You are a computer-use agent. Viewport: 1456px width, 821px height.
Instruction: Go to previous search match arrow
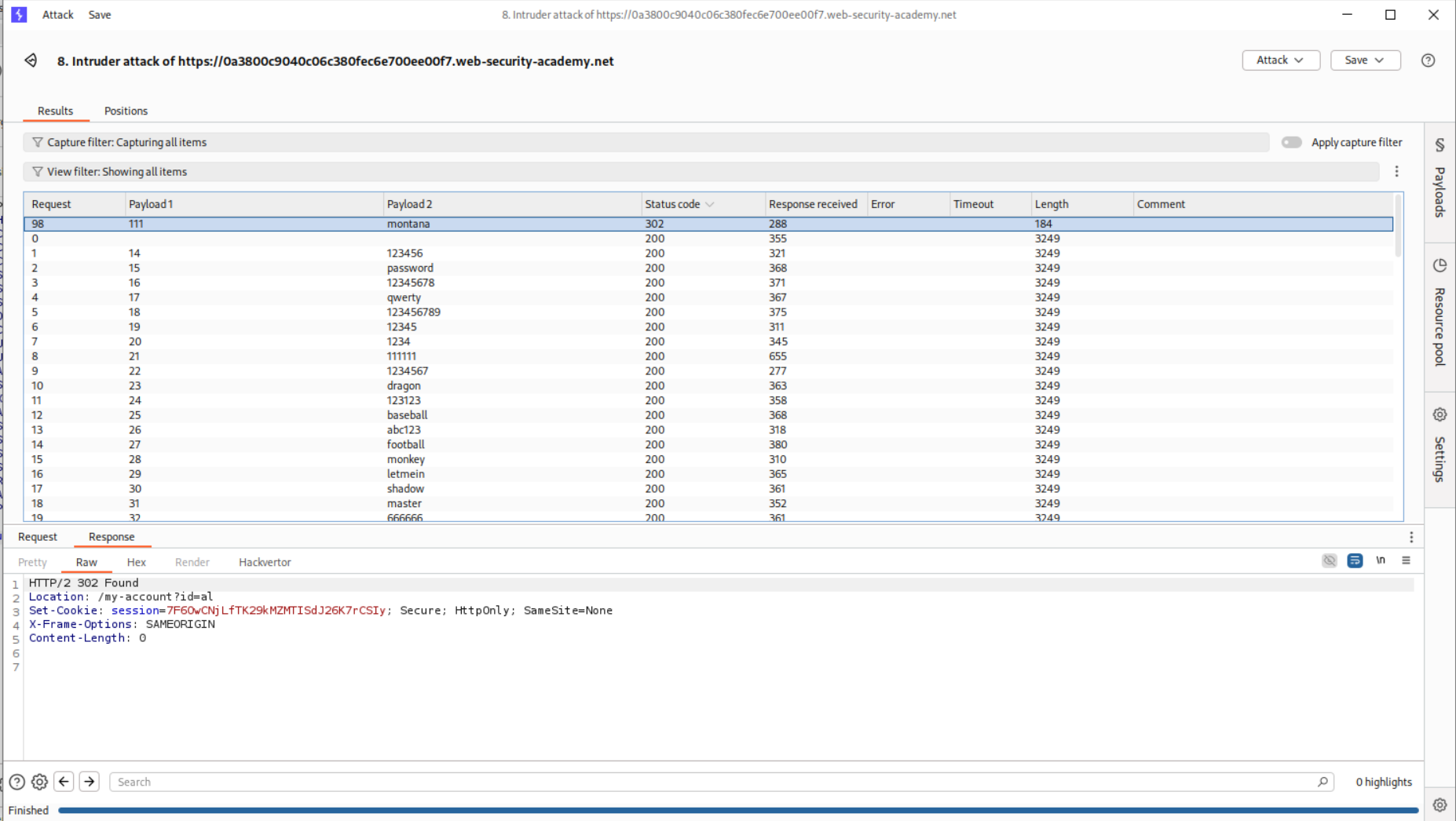point(64,782)
